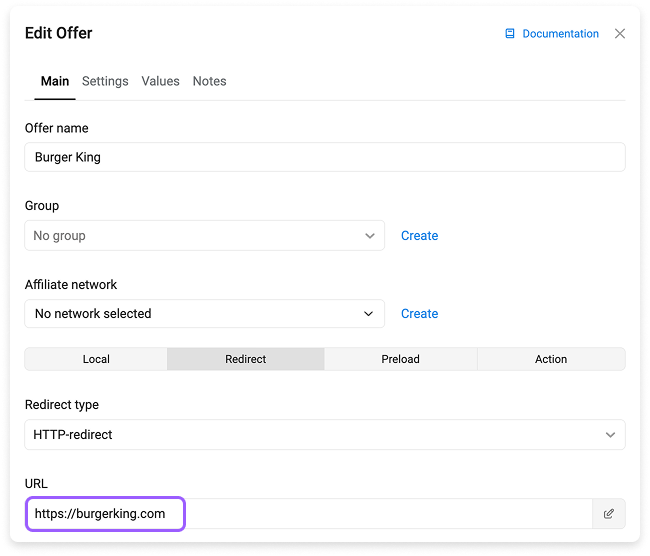Viewport: 650px width, 556px height.
Task: Click the Group dropdown chevron arrow
Action: tap(369, 236)
